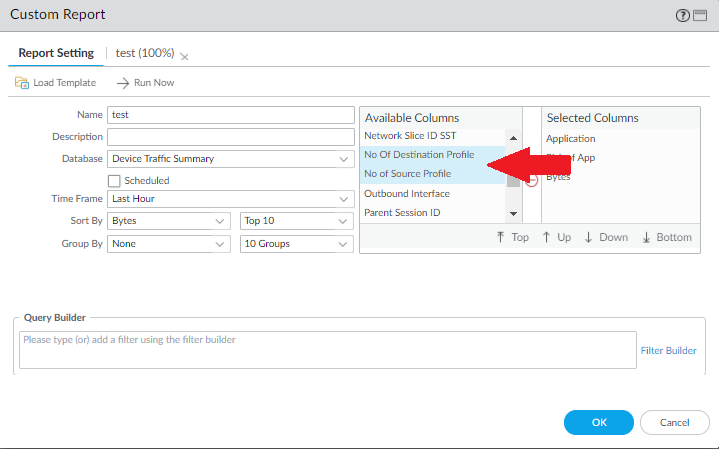Click the Query Builder filter input field
This screenshot has width=719, height=449.
327,350
